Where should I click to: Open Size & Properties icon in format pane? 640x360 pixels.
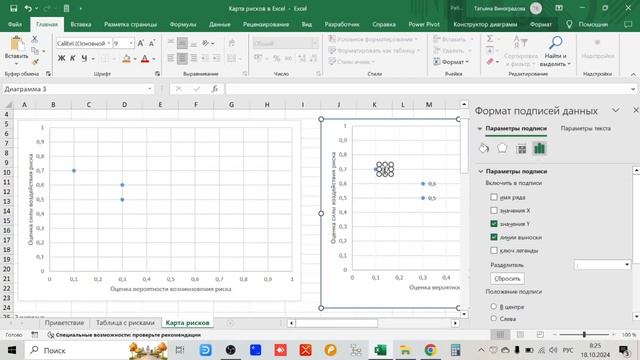521,149
